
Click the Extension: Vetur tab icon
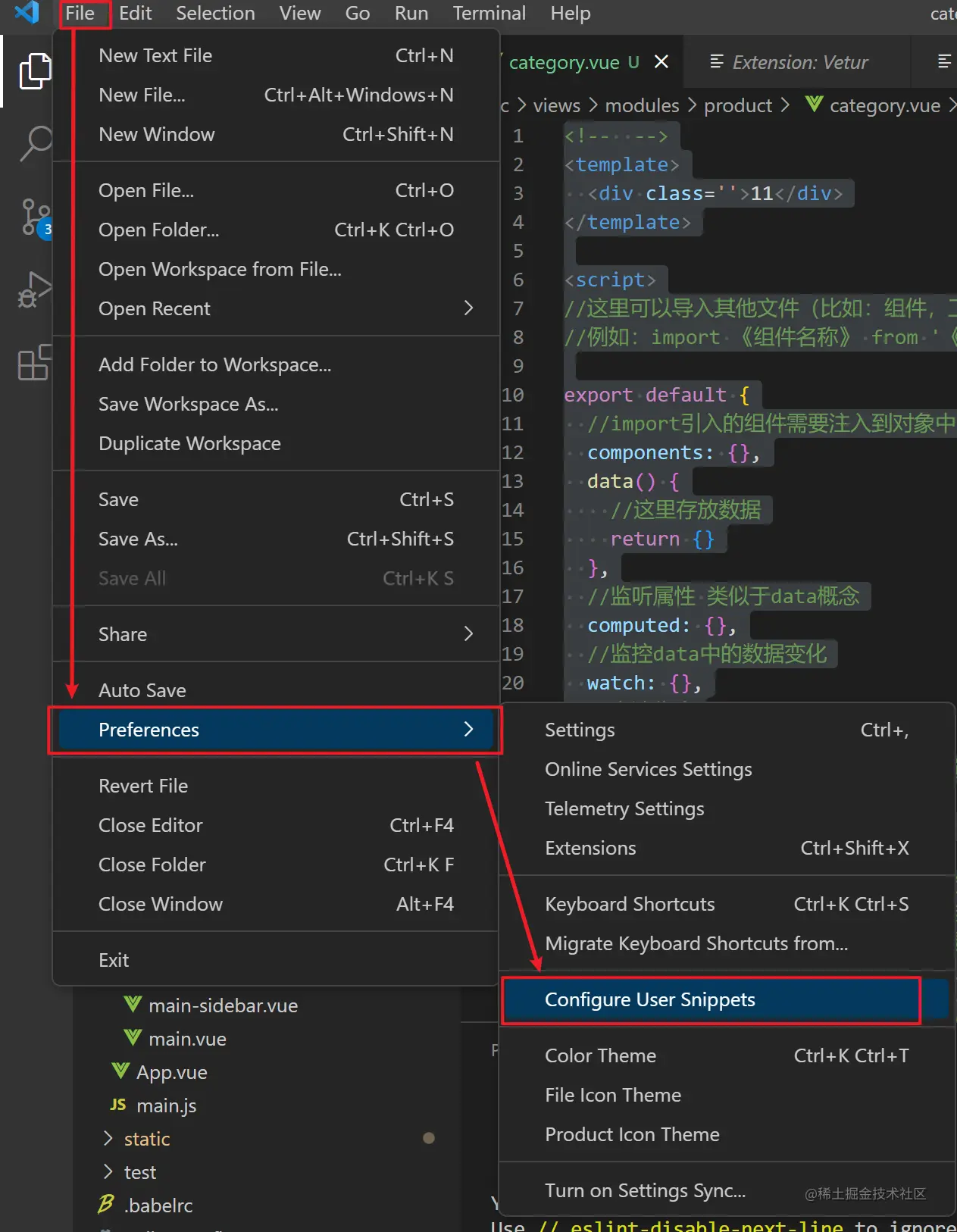[x=716, y=62]
